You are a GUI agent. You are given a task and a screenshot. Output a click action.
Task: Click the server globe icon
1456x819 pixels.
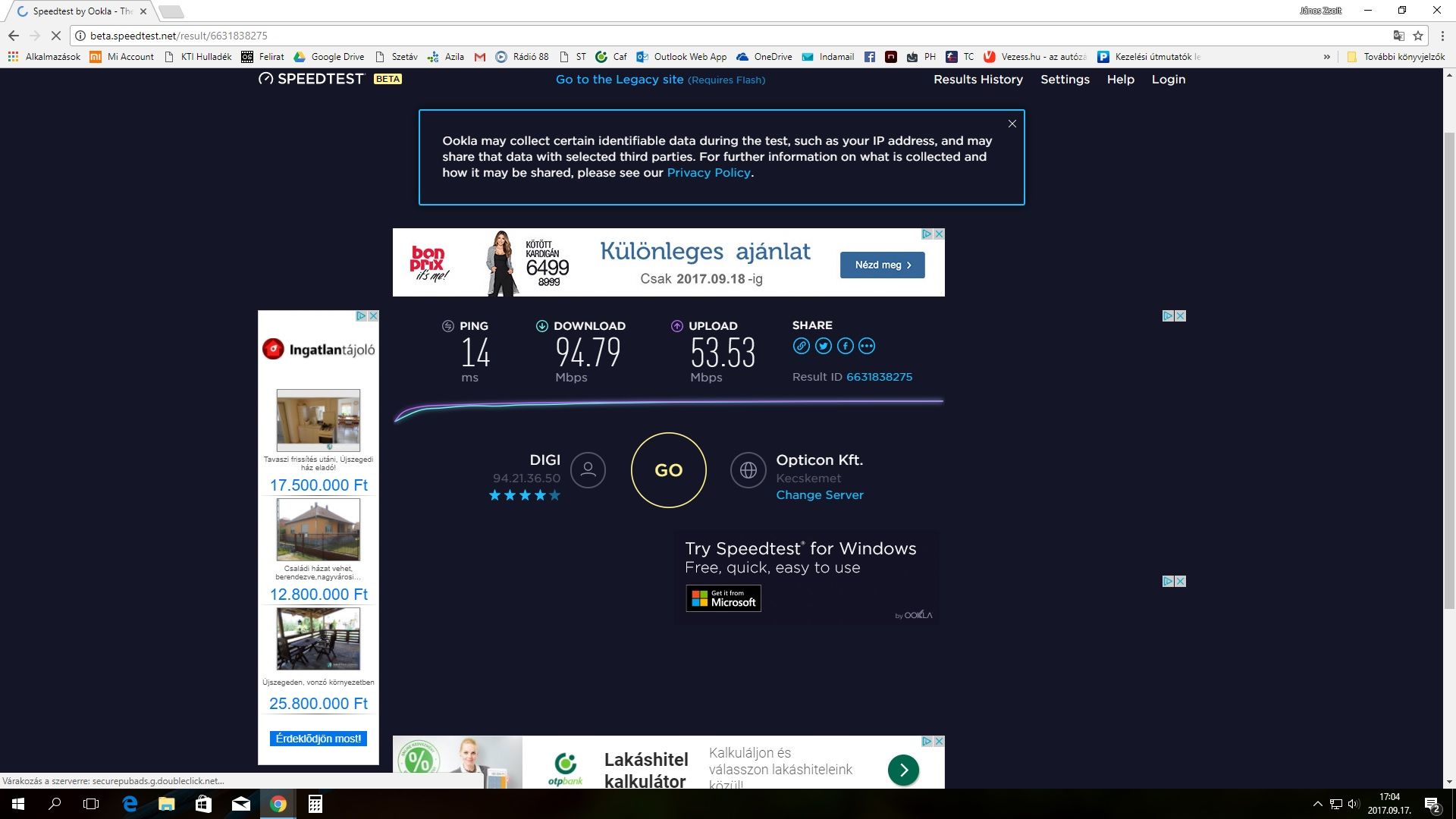click(x=748, y=470)
